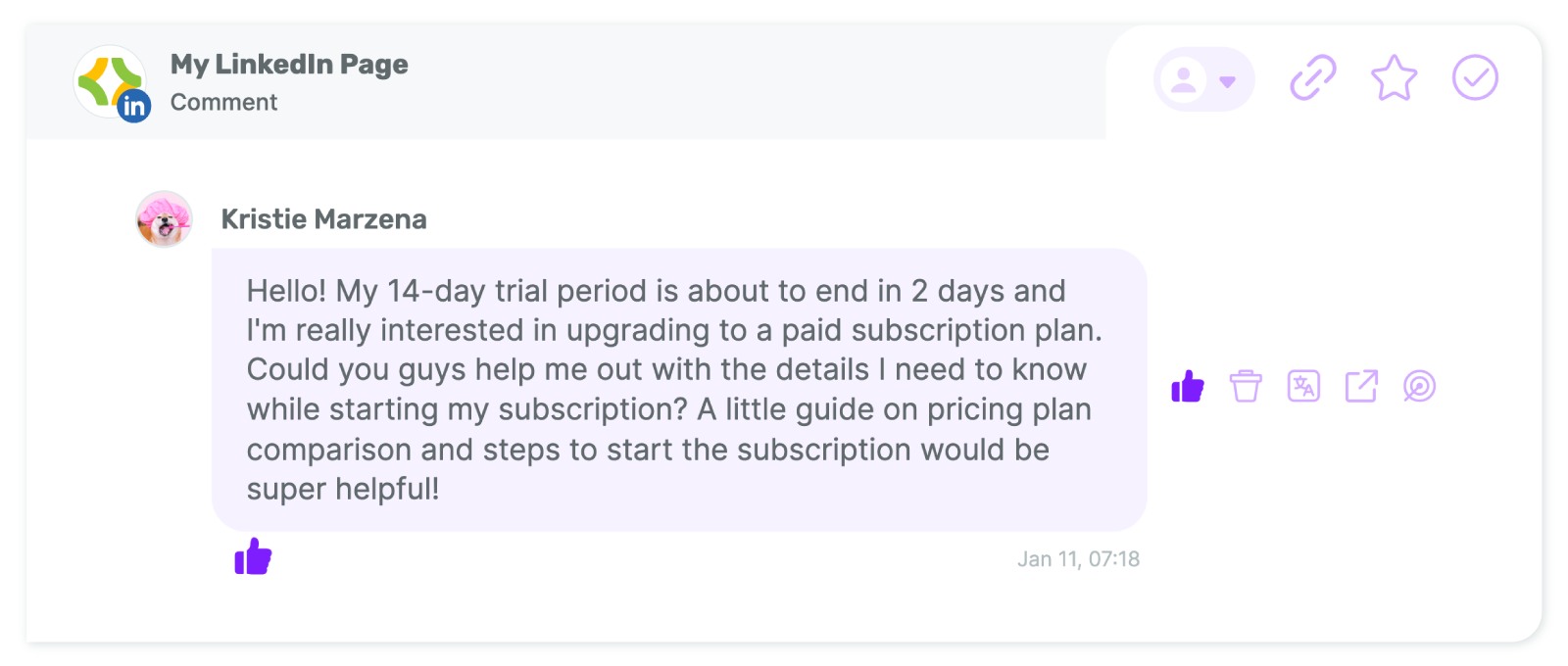Click the green and yellow page logo
Image resolution: width=1568 pixels, height=666 pixels.
[109, 81]
